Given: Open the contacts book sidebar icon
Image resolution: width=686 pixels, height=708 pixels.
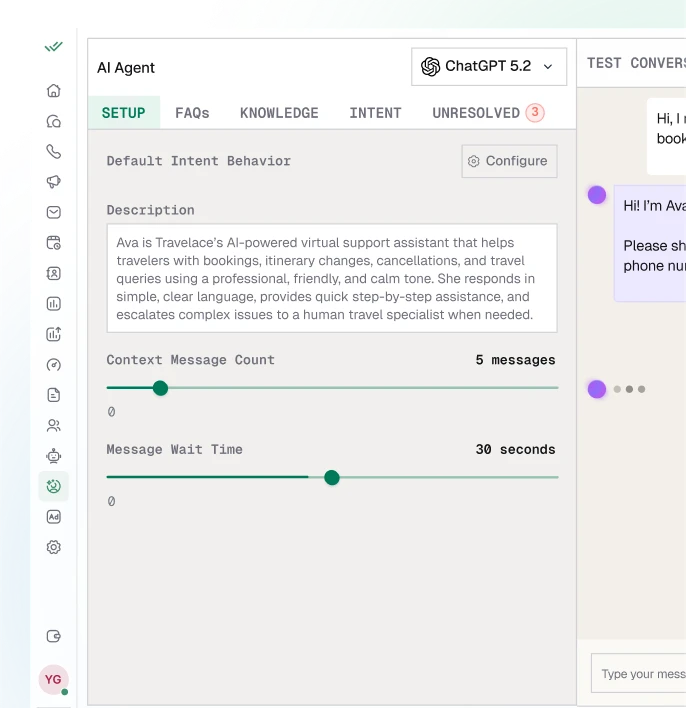Looking at the screenshot, I should click(54, 273).
